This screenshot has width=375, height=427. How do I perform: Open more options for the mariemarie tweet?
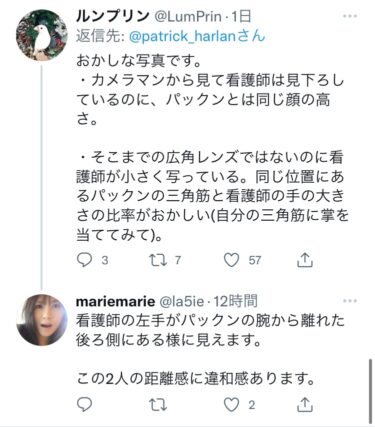350,301
